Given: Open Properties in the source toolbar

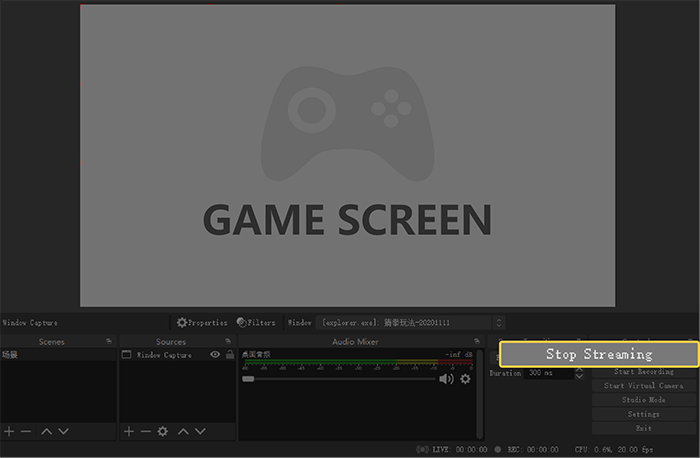Looking at the screenshot, I should coord(202,323).
